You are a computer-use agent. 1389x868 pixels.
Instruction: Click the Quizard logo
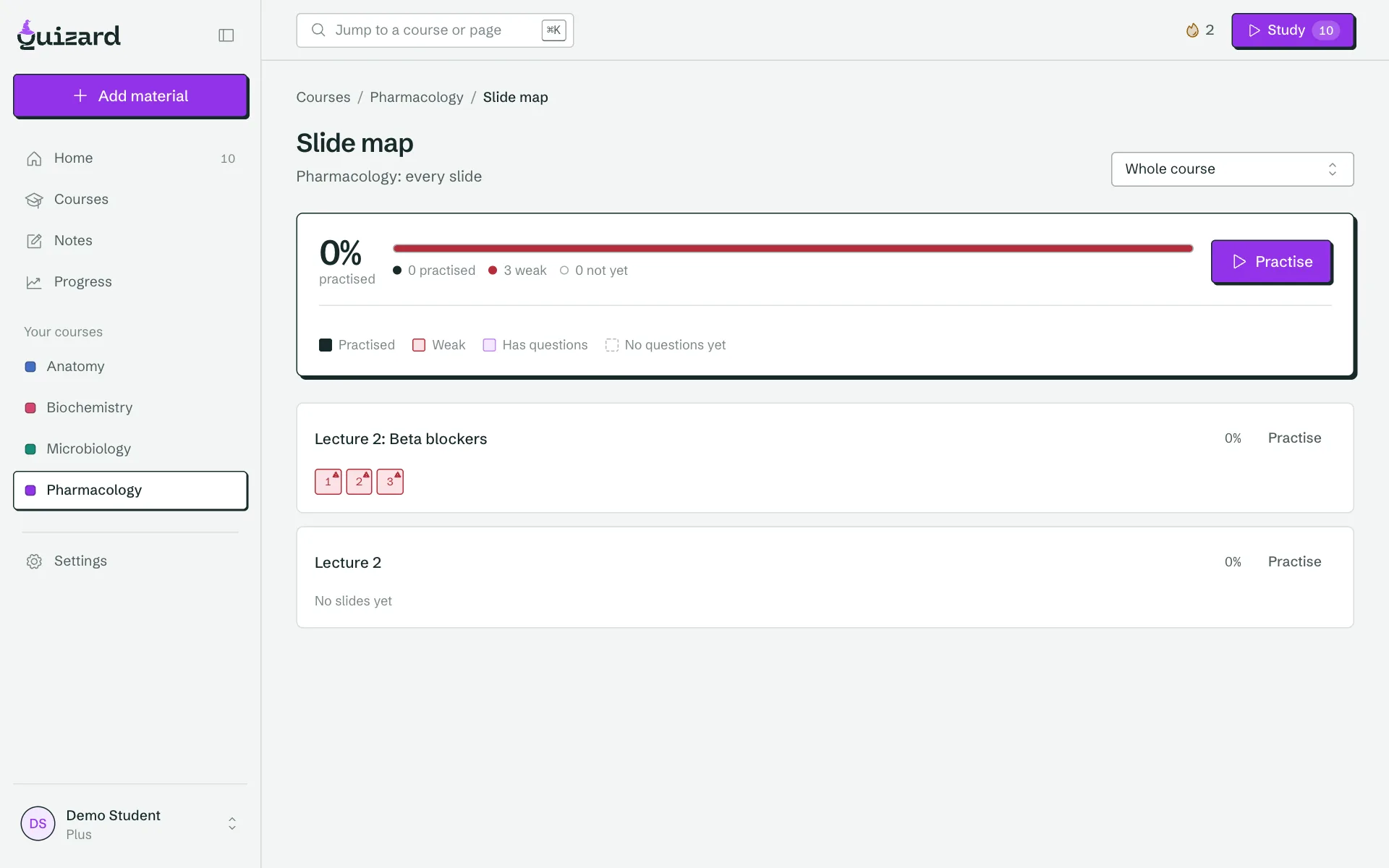69,35
